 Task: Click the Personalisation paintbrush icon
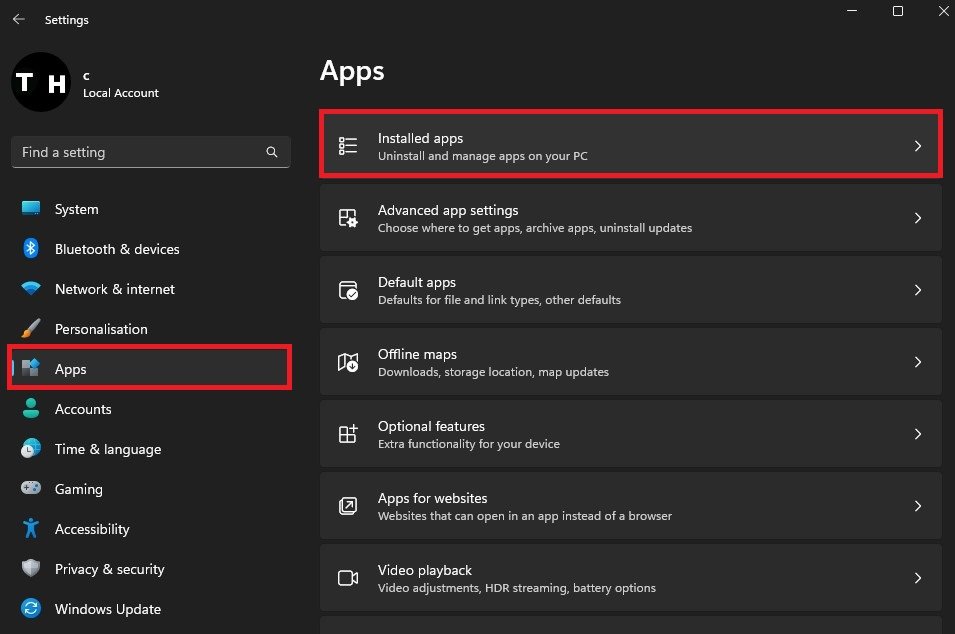pyautogui.click(x=31, y=329)
